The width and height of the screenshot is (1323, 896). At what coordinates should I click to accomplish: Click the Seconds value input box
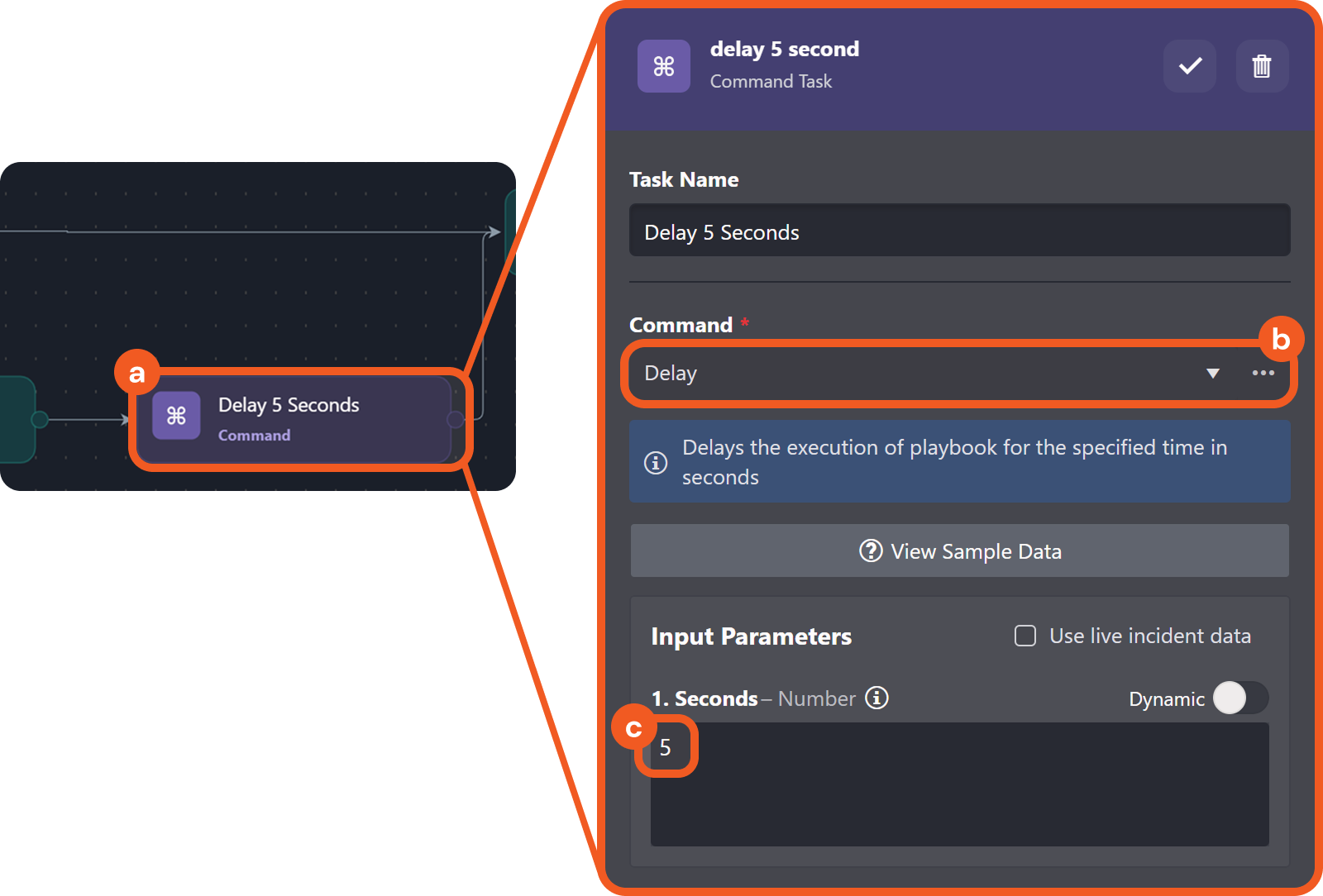(x=959, y=784)
